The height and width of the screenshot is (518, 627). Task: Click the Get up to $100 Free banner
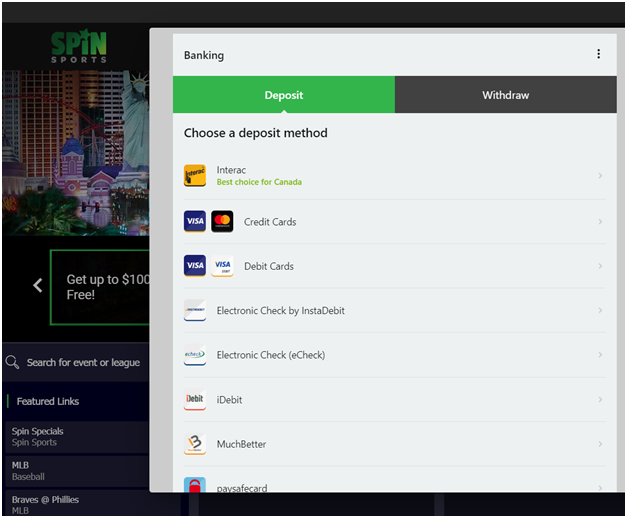point(100,287)
